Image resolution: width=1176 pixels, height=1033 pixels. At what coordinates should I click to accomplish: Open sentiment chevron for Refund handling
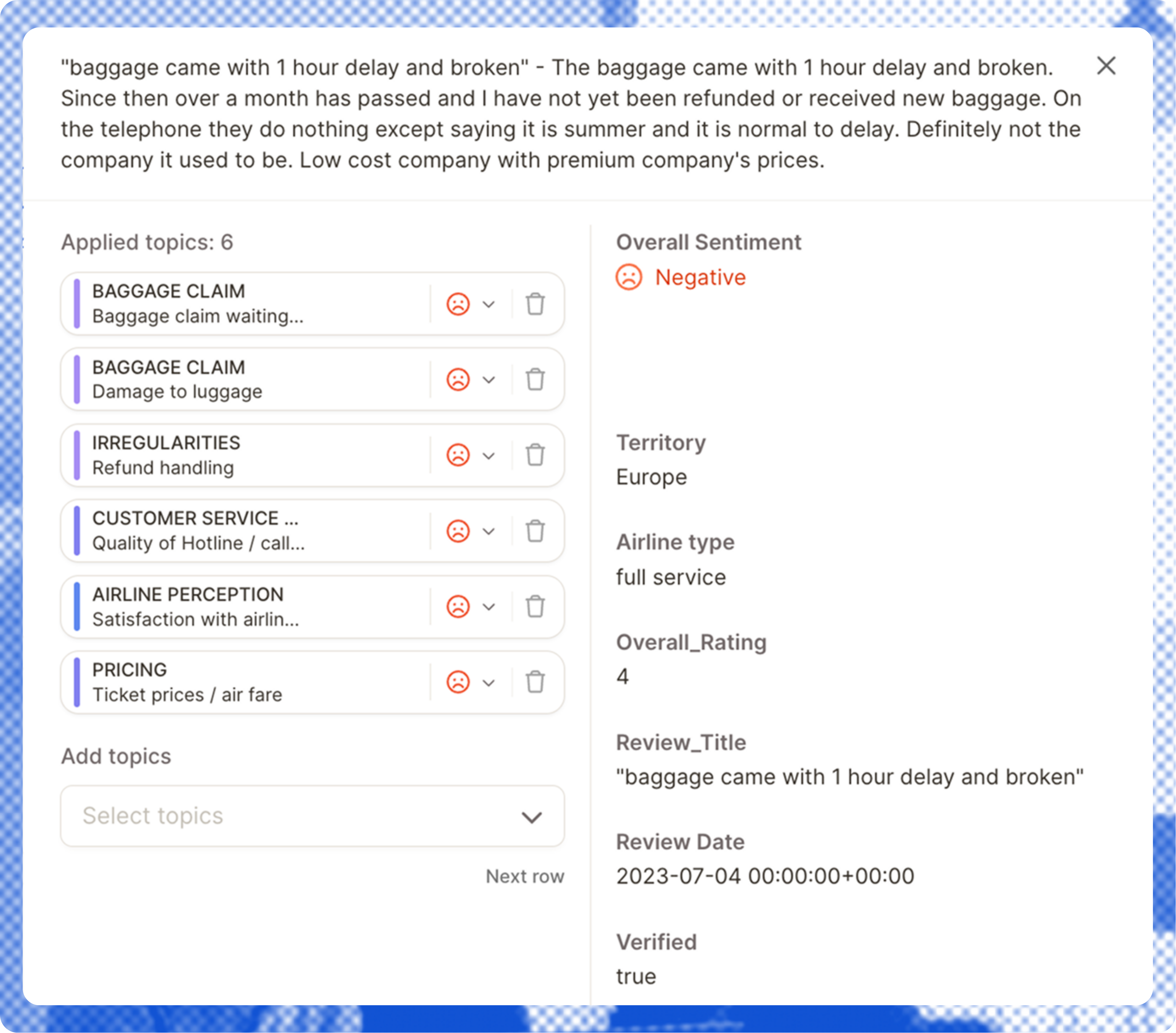tap(489, 456)
